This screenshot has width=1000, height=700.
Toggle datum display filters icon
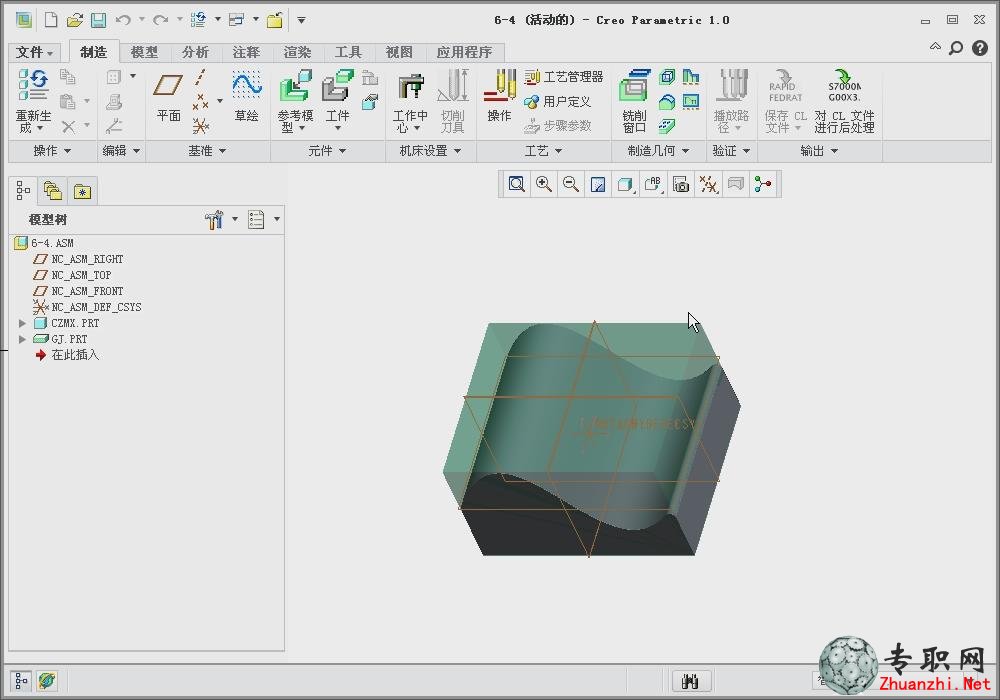click(x=709, y=185)
